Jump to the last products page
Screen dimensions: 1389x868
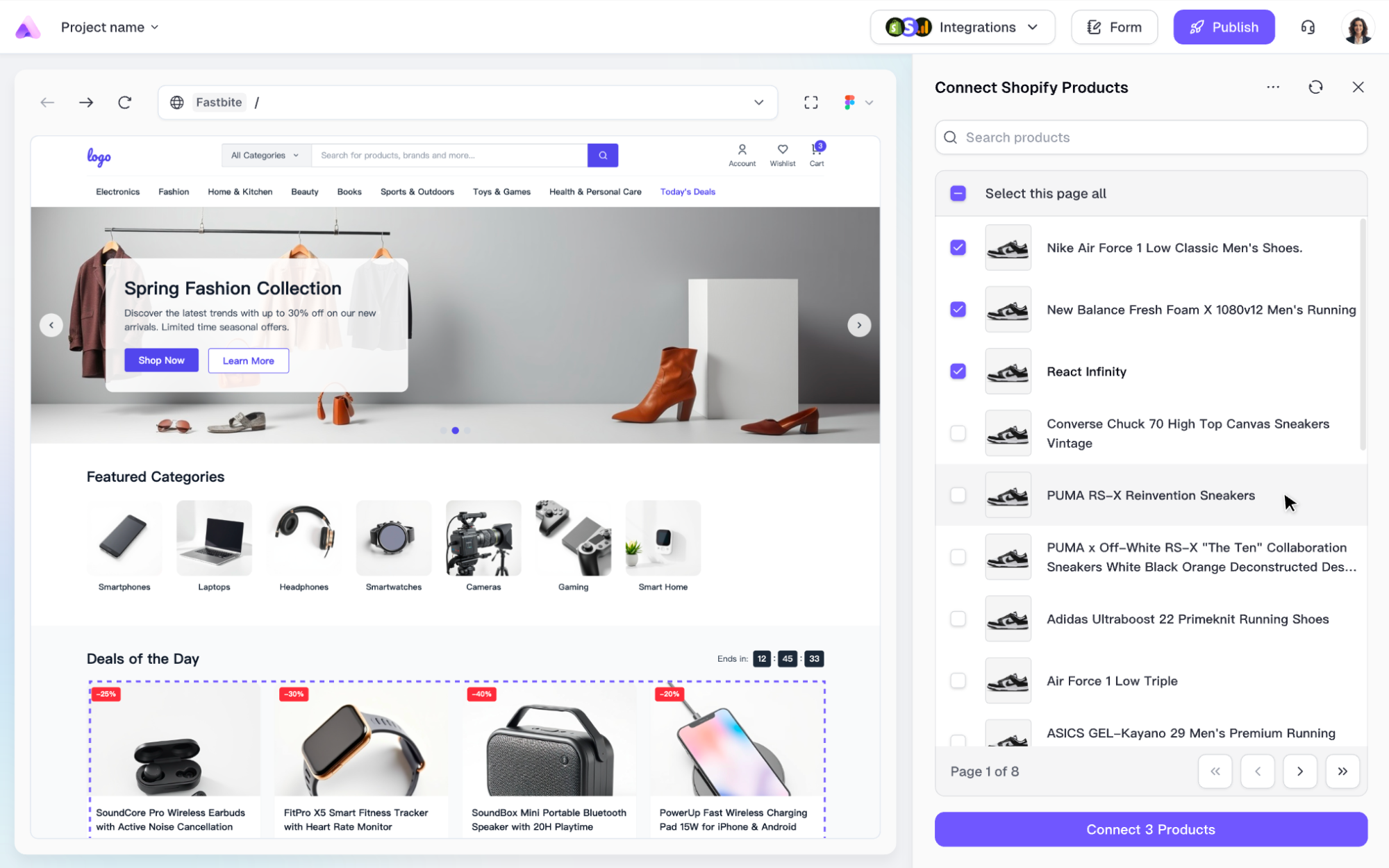[x=1342, y=771]
